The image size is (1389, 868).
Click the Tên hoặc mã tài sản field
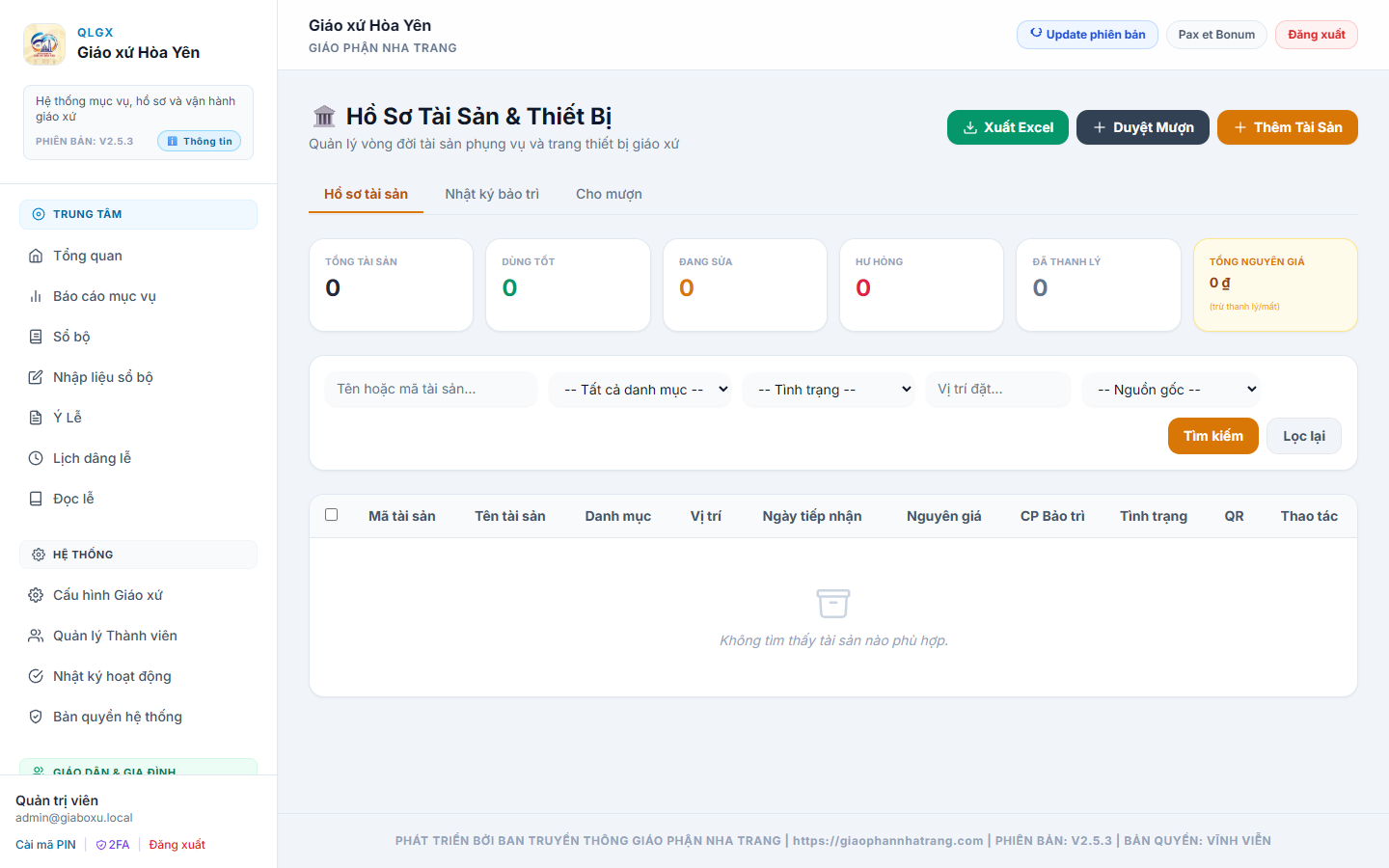pos(431,390)
